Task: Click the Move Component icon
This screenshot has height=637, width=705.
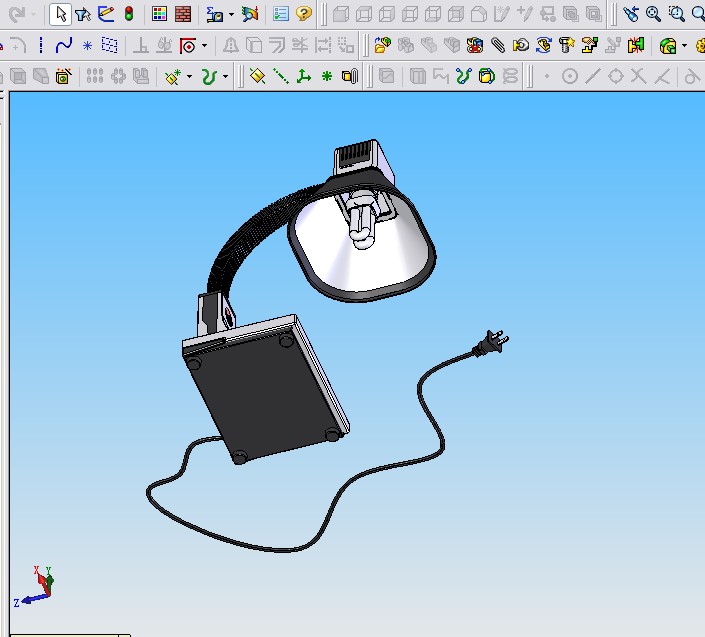Action: pyautogui.click(x=521, y=45)
